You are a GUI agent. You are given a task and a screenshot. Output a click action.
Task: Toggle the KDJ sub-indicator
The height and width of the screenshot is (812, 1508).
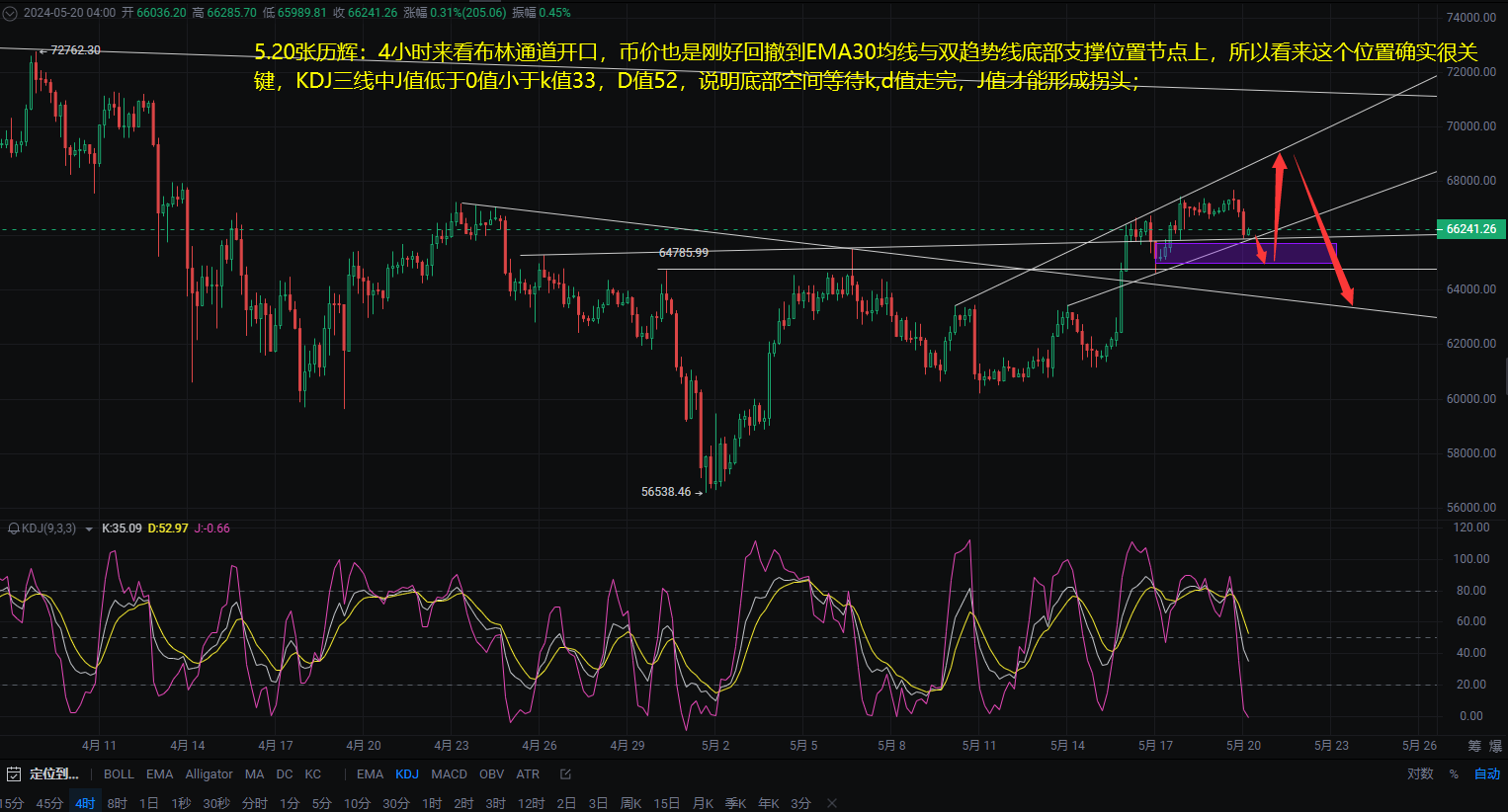tap(407, 774)
